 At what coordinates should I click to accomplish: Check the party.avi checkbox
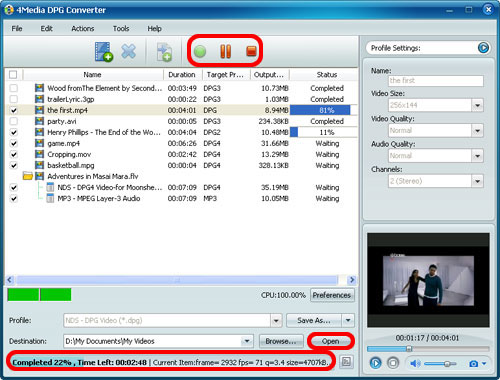(13, 121)
